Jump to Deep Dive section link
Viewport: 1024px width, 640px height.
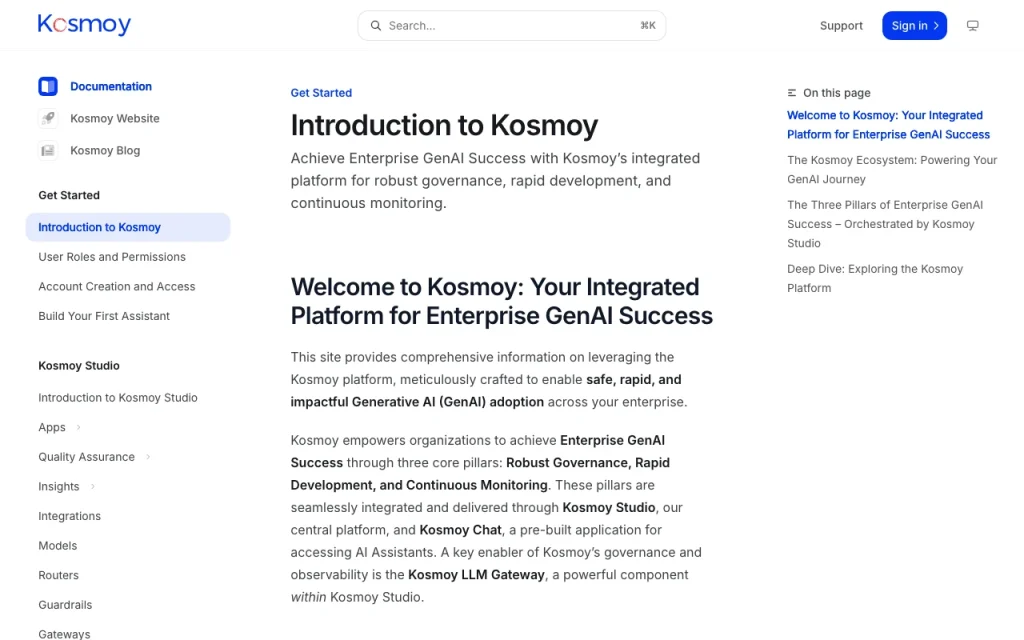point(874,278)
